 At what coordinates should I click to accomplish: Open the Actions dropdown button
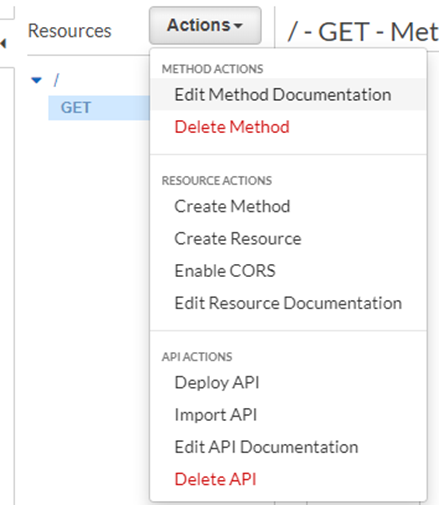pos(205,25)
